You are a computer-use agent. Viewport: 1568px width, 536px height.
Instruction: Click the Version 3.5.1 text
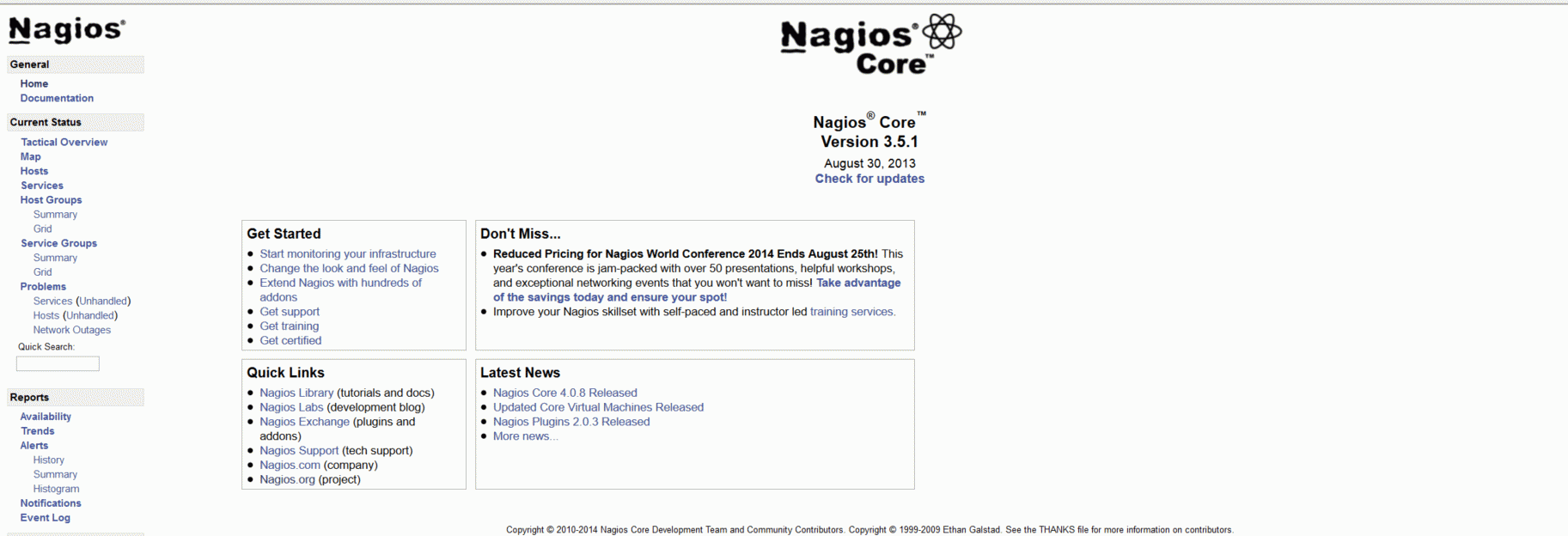pos(869,142)
